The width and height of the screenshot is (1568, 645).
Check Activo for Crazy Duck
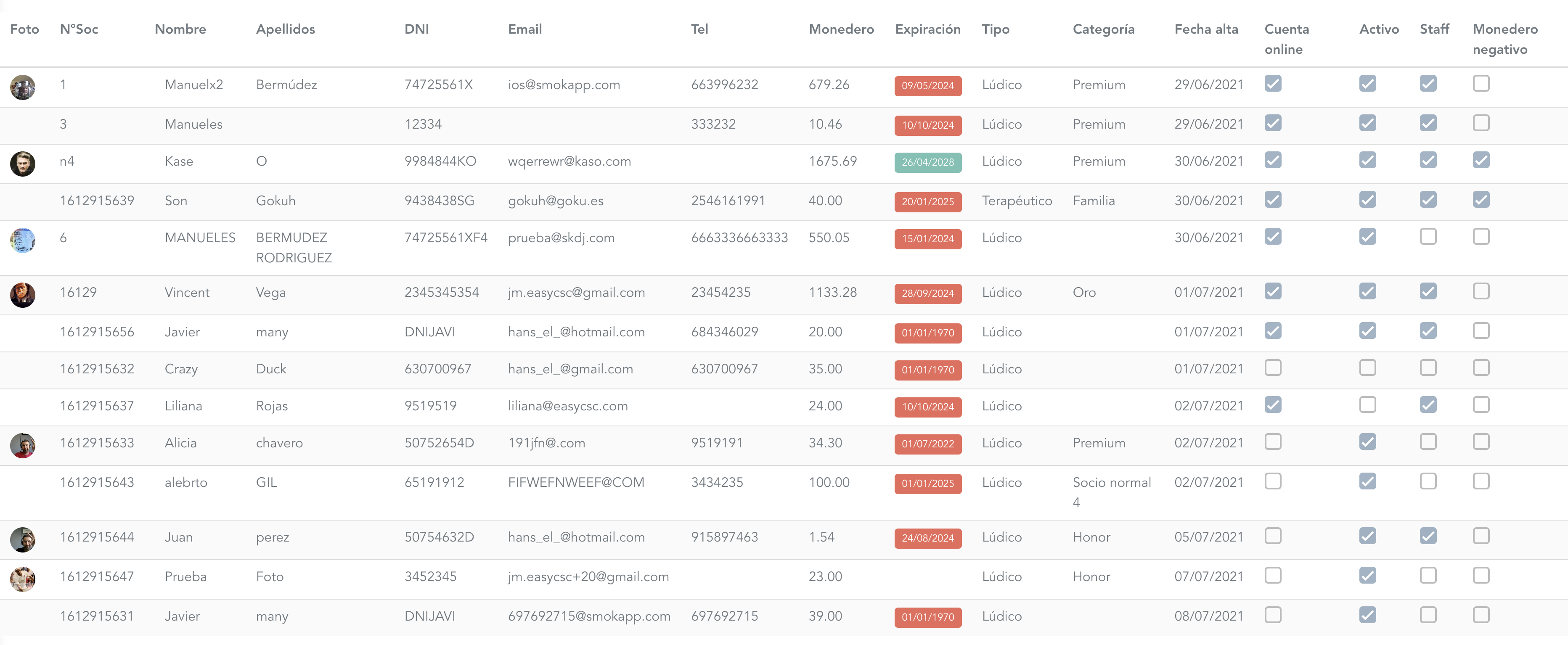tap(1367, 367)
